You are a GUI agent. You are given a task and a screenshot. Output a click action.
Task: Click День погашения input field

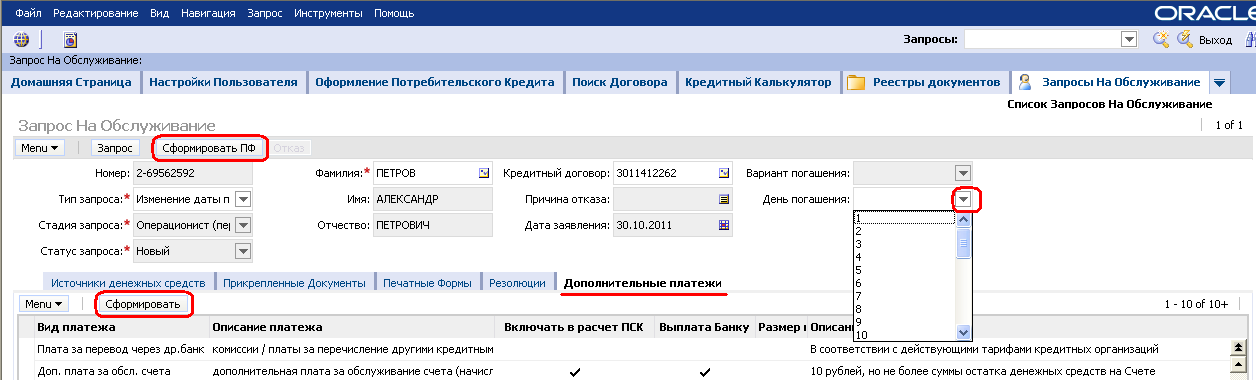click(x=903, y=199)
